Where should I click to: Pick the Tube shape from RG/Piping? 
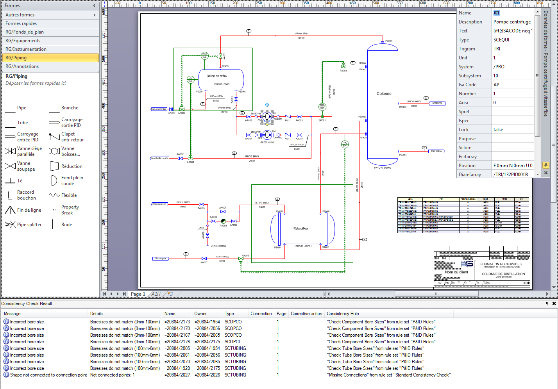(x=16, y=123)
